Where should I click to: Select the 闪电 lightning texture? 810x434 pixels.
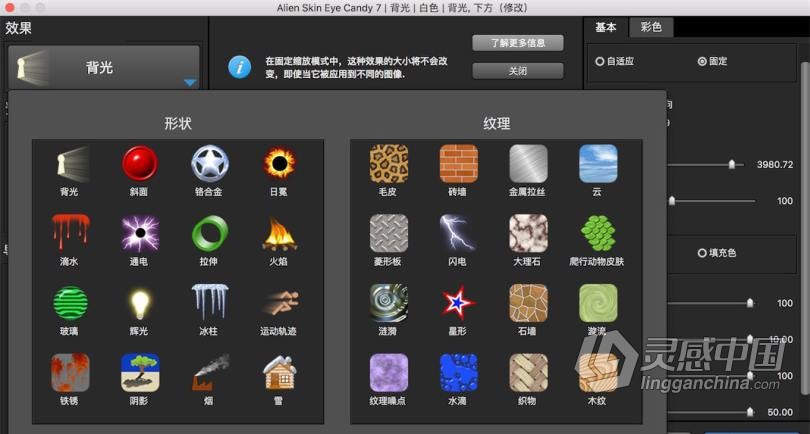click(x=458, y=234)
